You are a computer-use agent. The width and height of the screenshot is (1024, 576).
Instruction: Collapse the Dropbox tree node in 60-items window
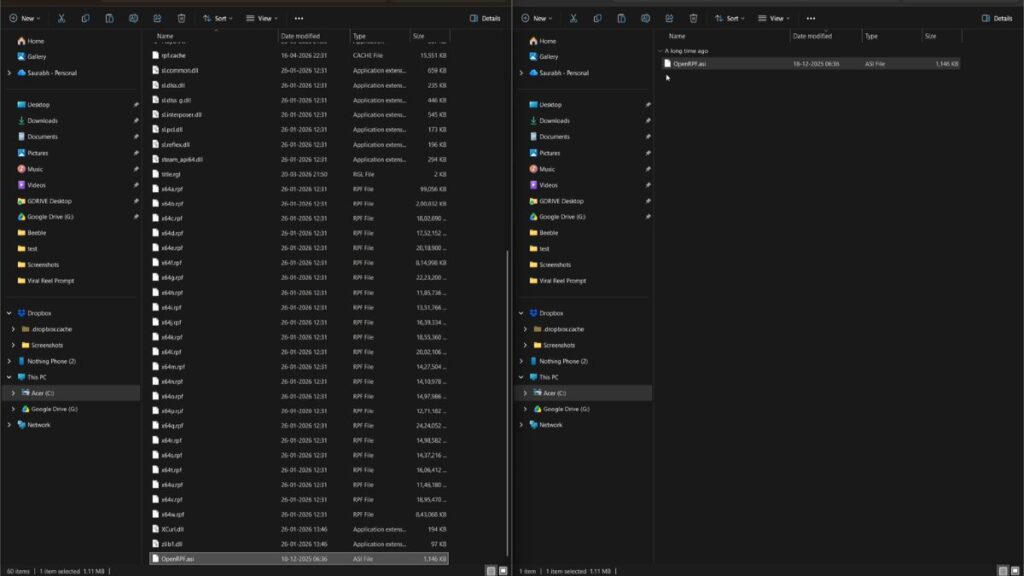coord(9,313)
